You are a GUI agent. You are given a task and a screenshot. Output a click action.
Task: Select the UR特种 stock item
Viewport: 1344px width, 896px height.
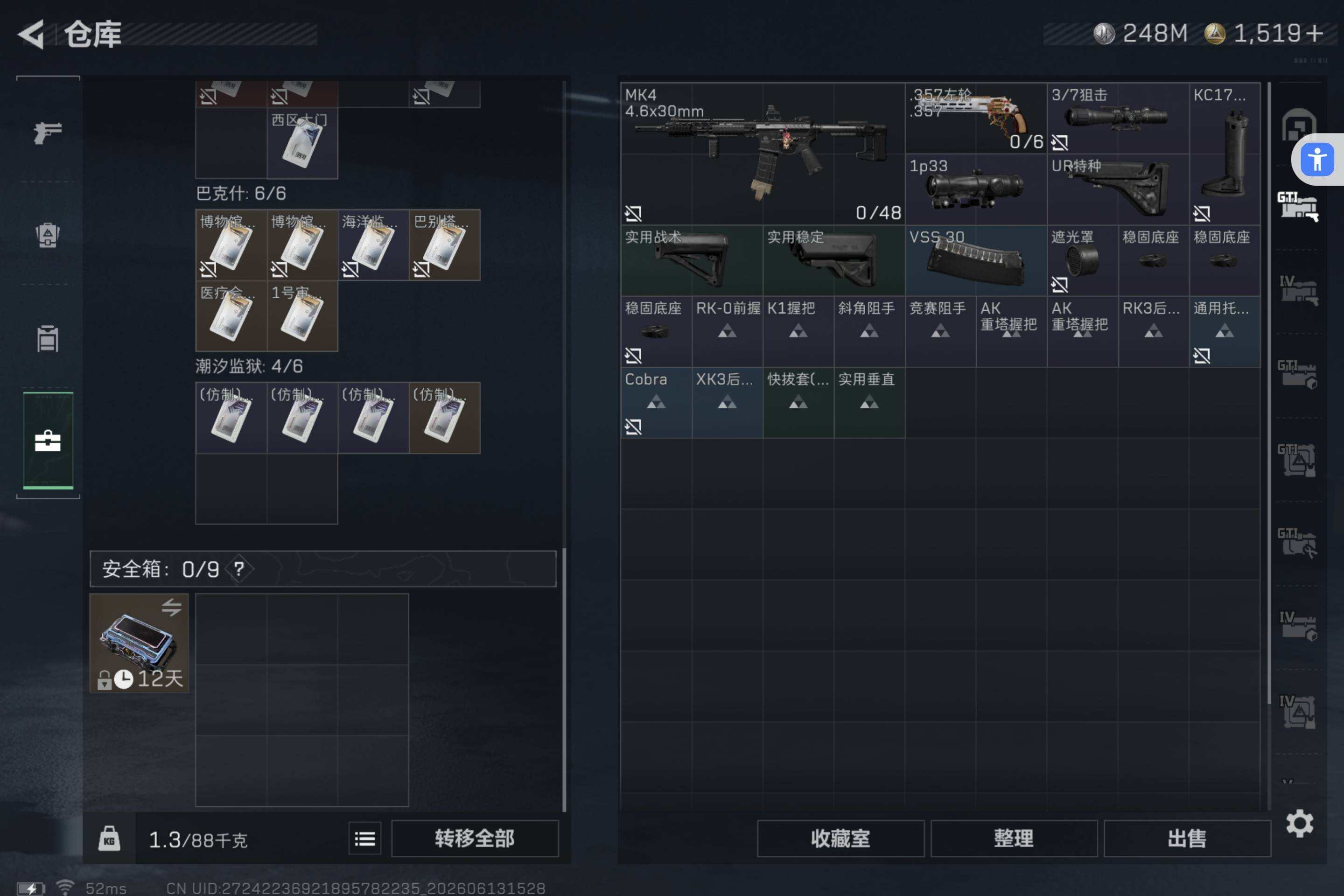pyautogui.click(x=1118, y=189)
